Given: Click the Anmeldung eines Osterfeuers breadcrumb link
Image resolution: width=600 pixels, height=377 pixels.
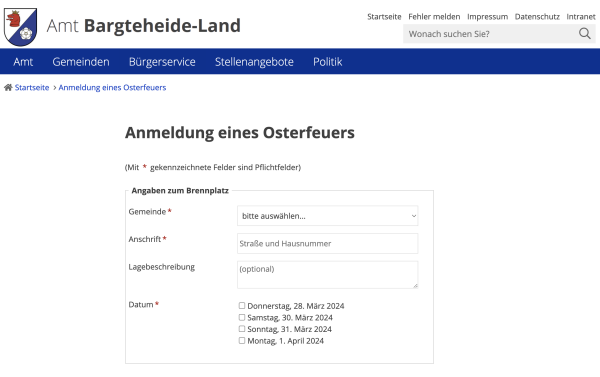Looking at the screenshot, I should point(112,88).
